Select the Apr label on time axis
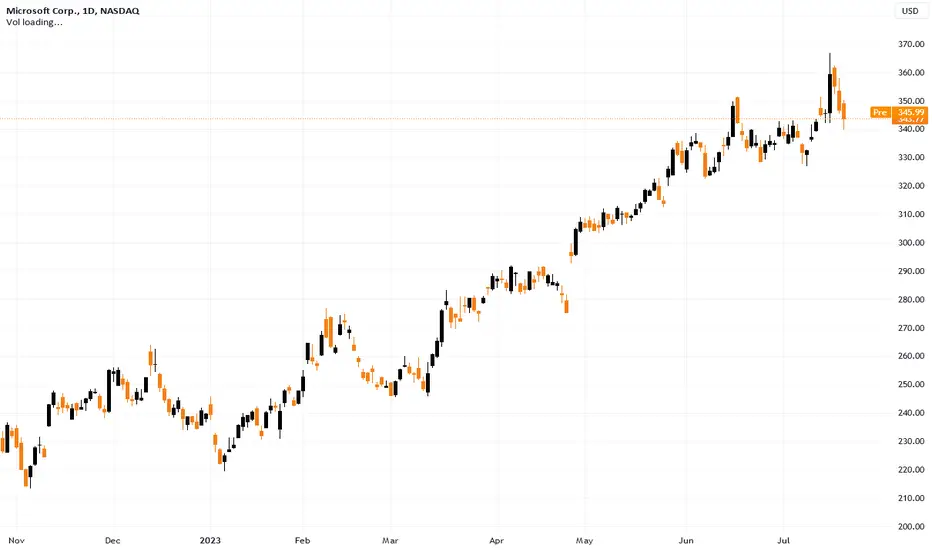This screenshot has height=550, width=932. pyautogui.click(x=496, y=540)
